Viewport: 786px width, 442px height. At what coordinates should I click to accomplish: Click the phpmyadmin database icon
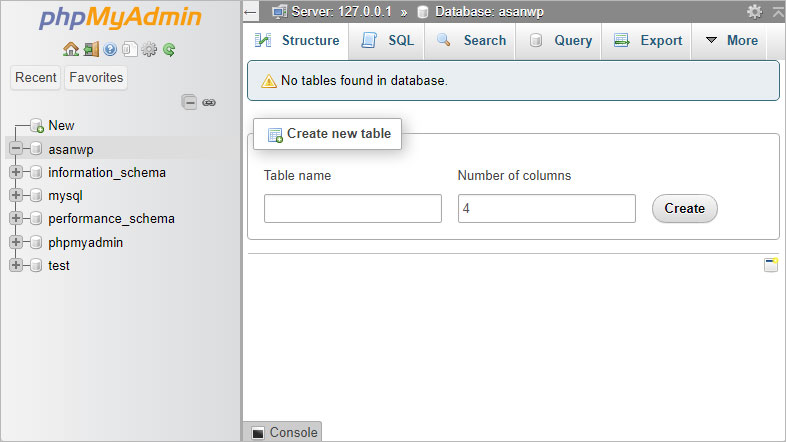point(36,242)
